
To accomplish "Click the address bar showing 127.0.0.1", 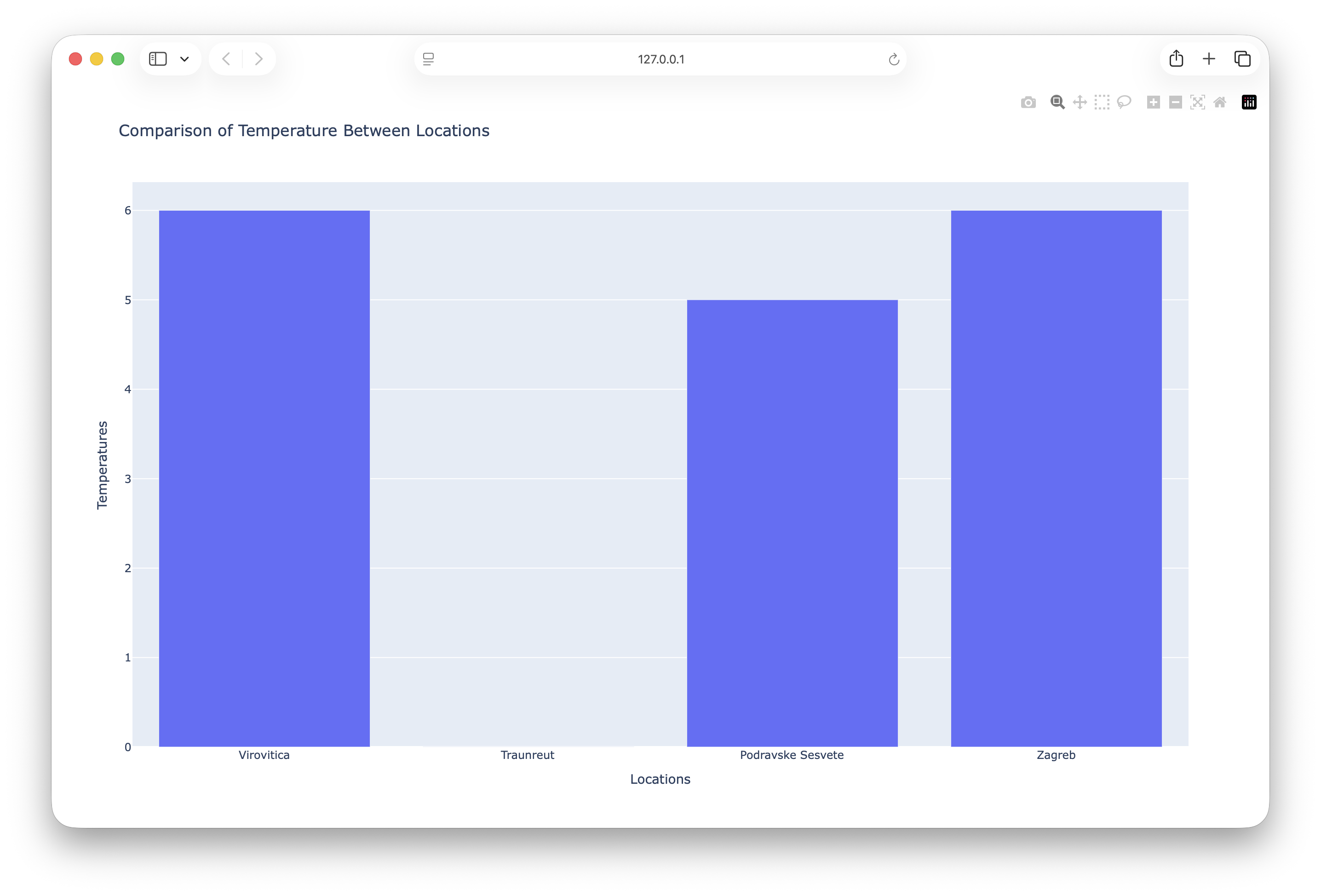I will pos(660,58).
